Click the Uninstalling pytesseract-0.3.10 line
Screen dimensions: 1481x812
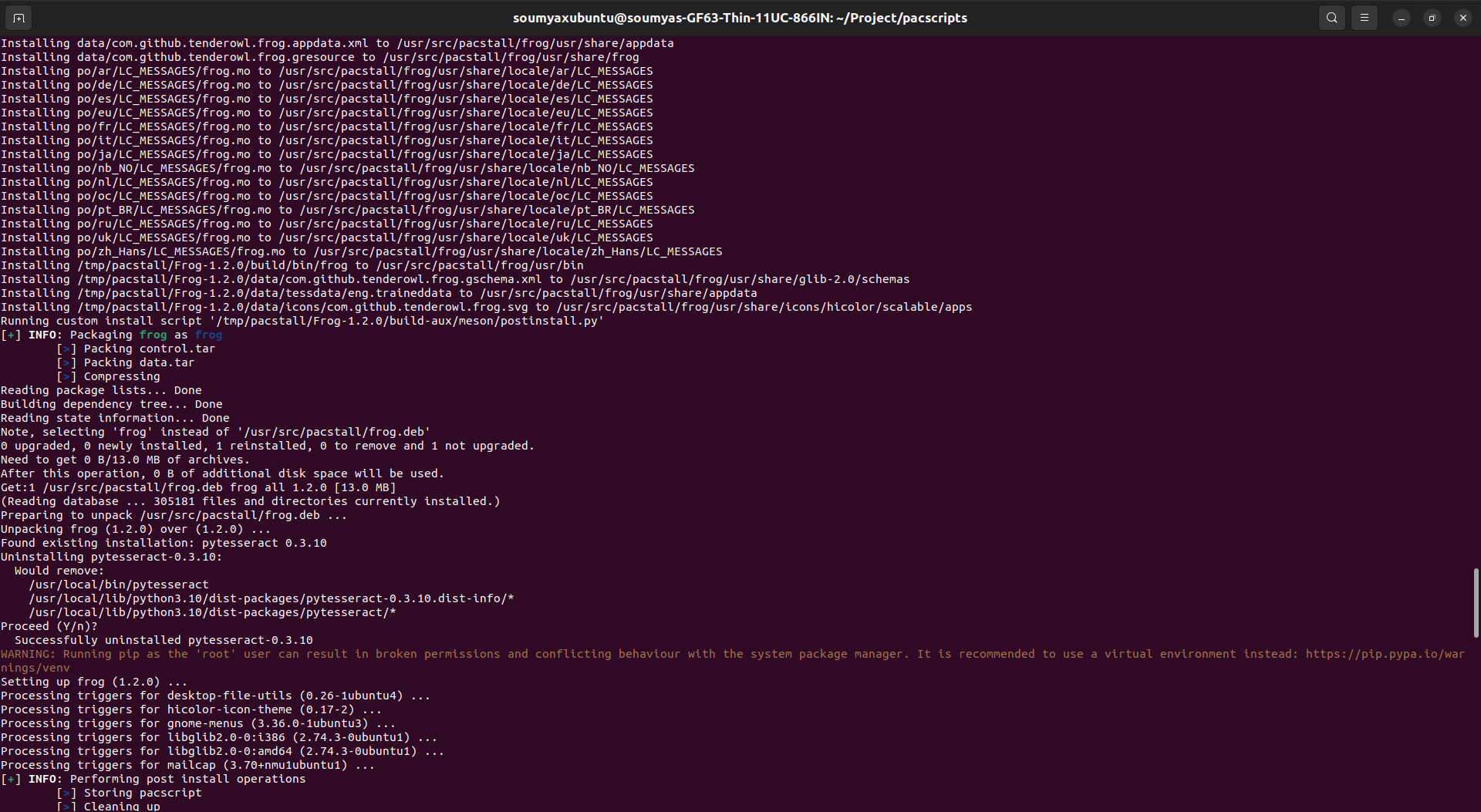[x=112, y=556]
